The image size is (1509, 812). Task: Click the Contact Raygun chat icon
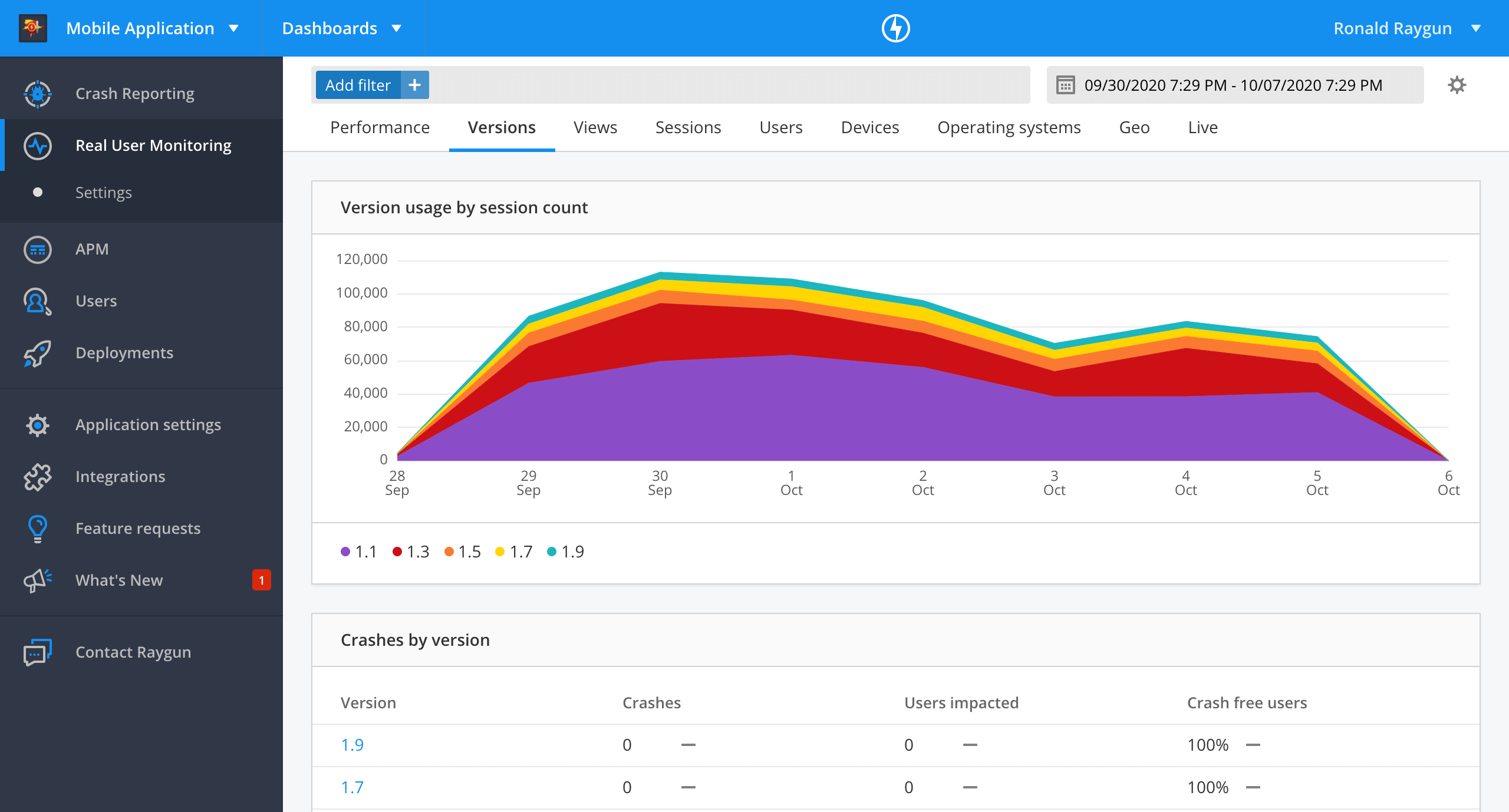click(38, 652)
